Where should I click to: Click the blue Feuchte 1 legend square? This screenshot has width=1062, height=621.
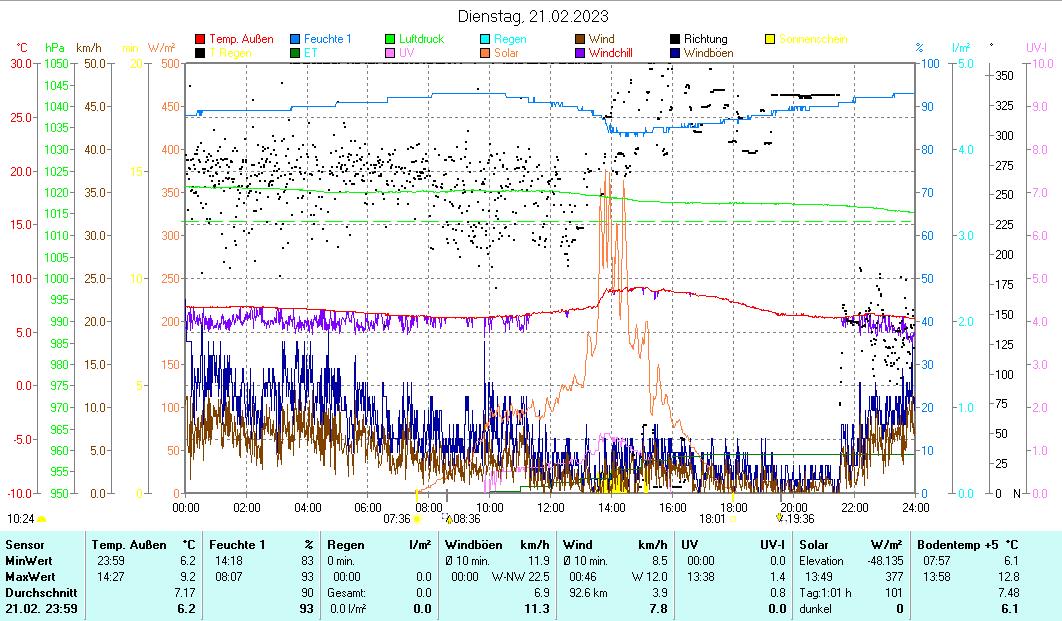click(295, 39)
